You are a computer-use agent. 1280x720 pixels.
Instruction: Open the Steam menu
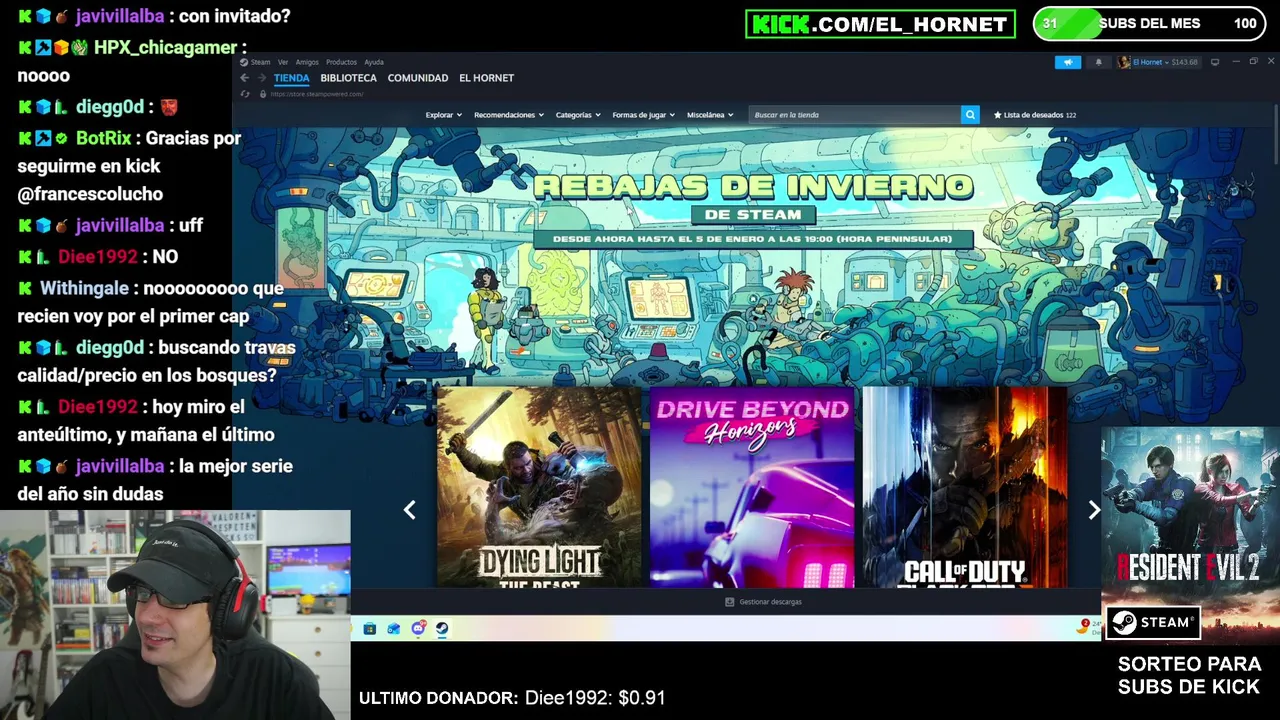click(x=260, y=62)
